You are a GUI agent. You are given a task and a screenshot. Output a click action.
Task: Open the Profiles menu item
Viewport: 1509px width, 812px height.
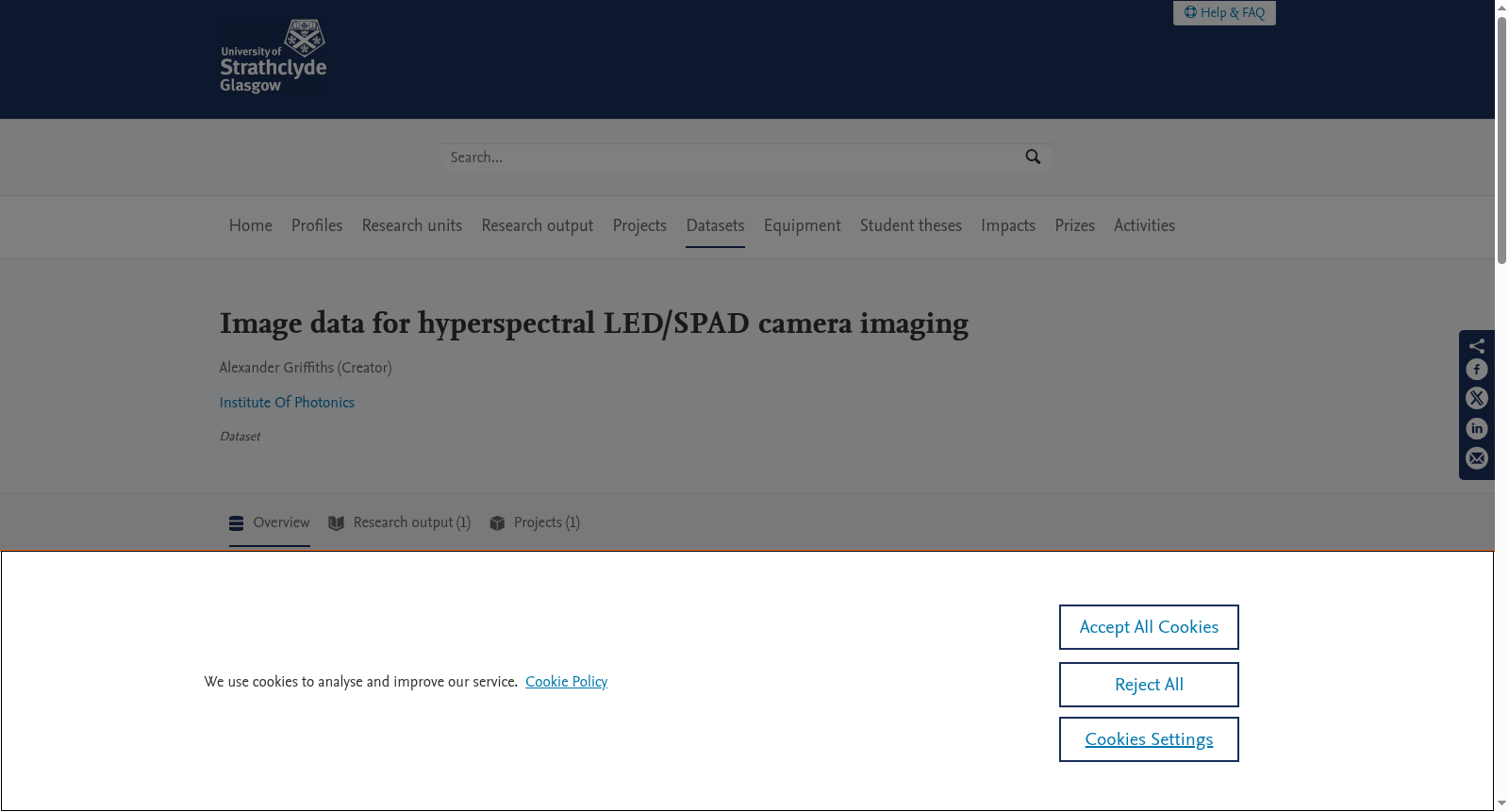[317, 225]
